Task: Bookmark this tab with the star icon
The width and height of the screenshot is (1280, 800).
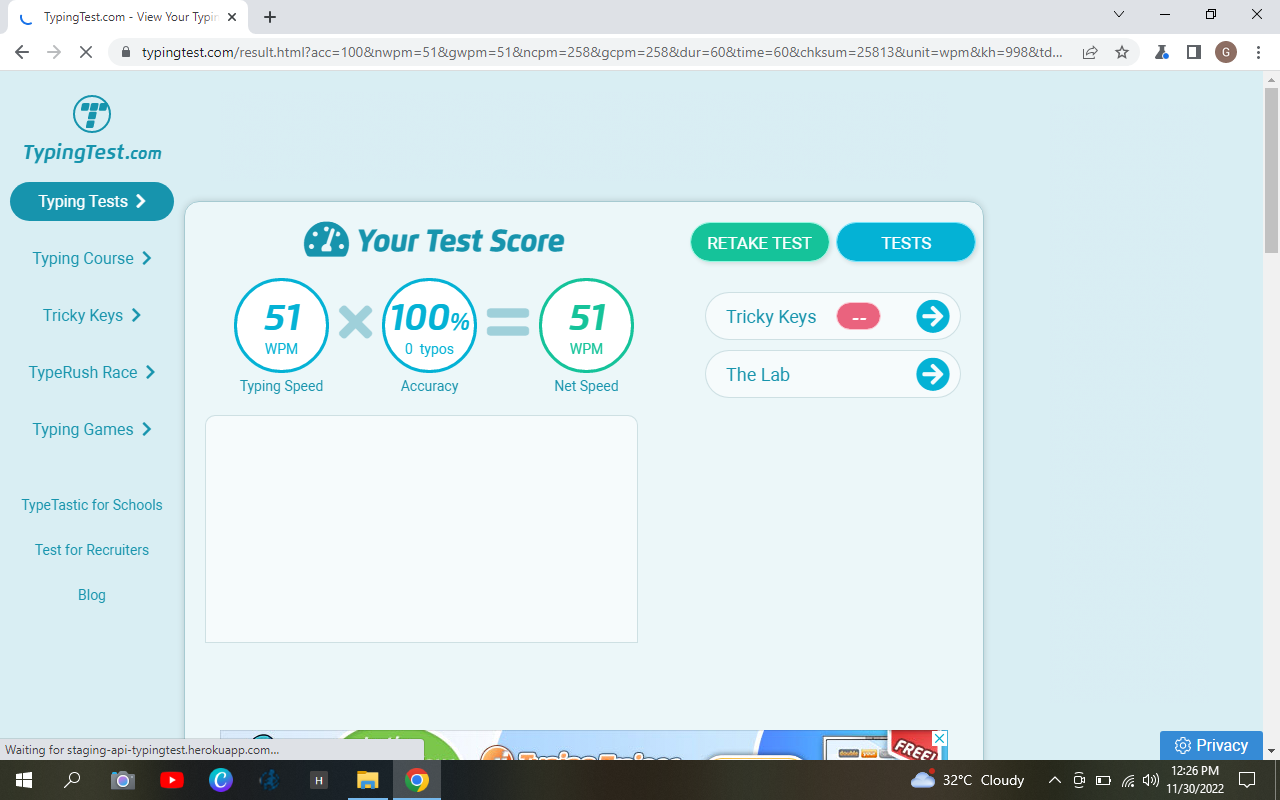Action: (1122, 52)
